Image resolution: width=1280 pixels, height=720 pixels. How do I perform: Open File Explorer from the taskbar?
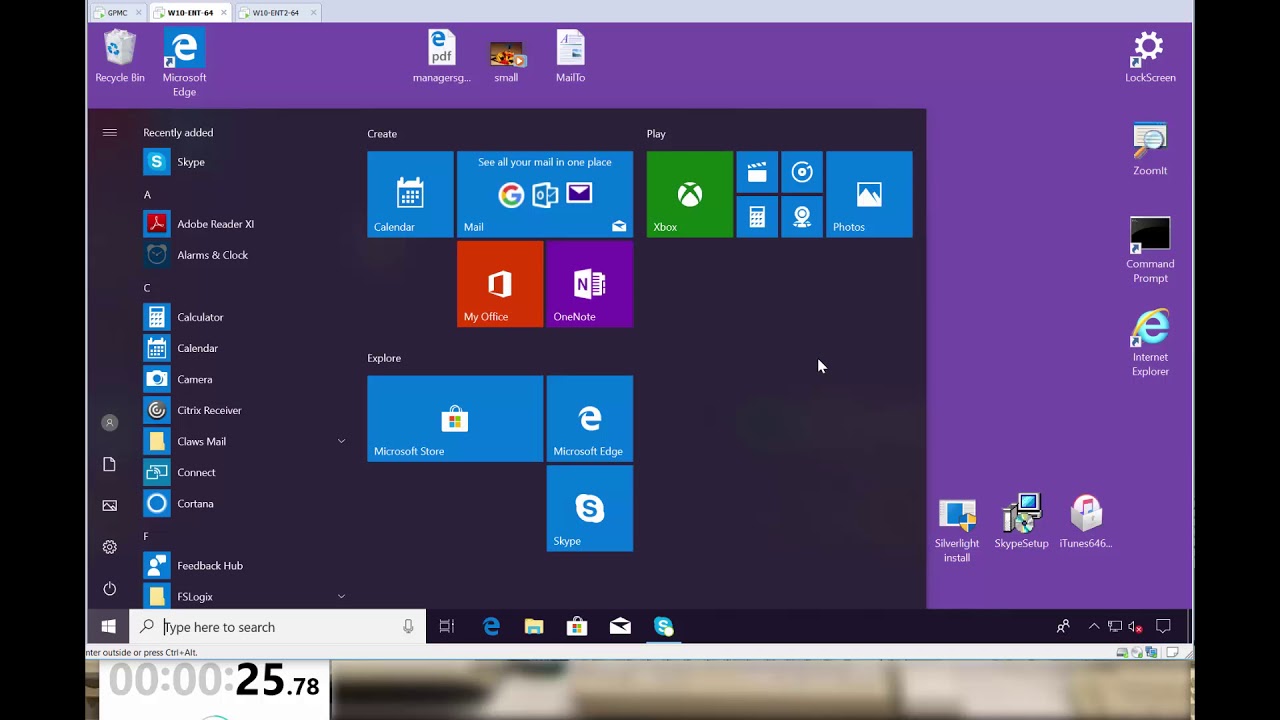click(534, 627)
